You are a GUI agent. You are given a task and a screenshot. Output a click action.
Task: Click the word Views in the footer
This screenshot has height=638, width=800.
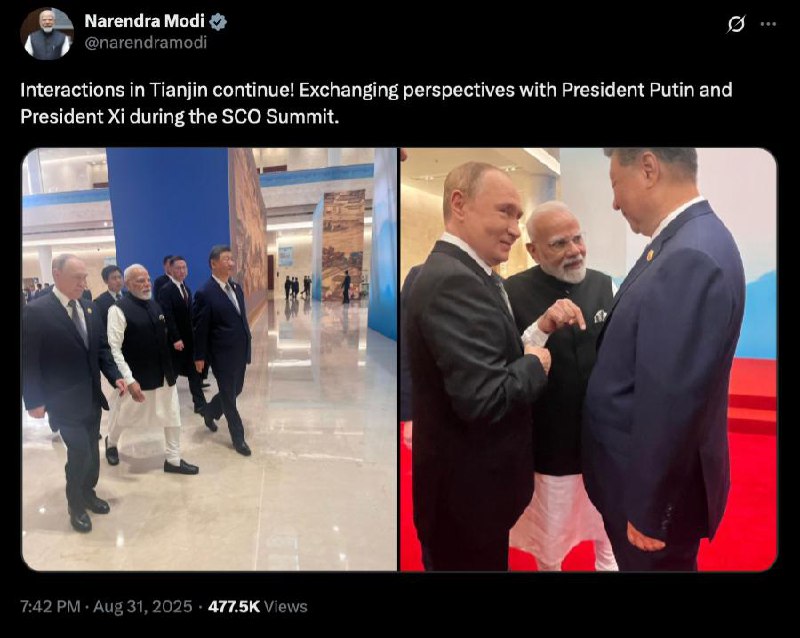click(x=286, y=606)
